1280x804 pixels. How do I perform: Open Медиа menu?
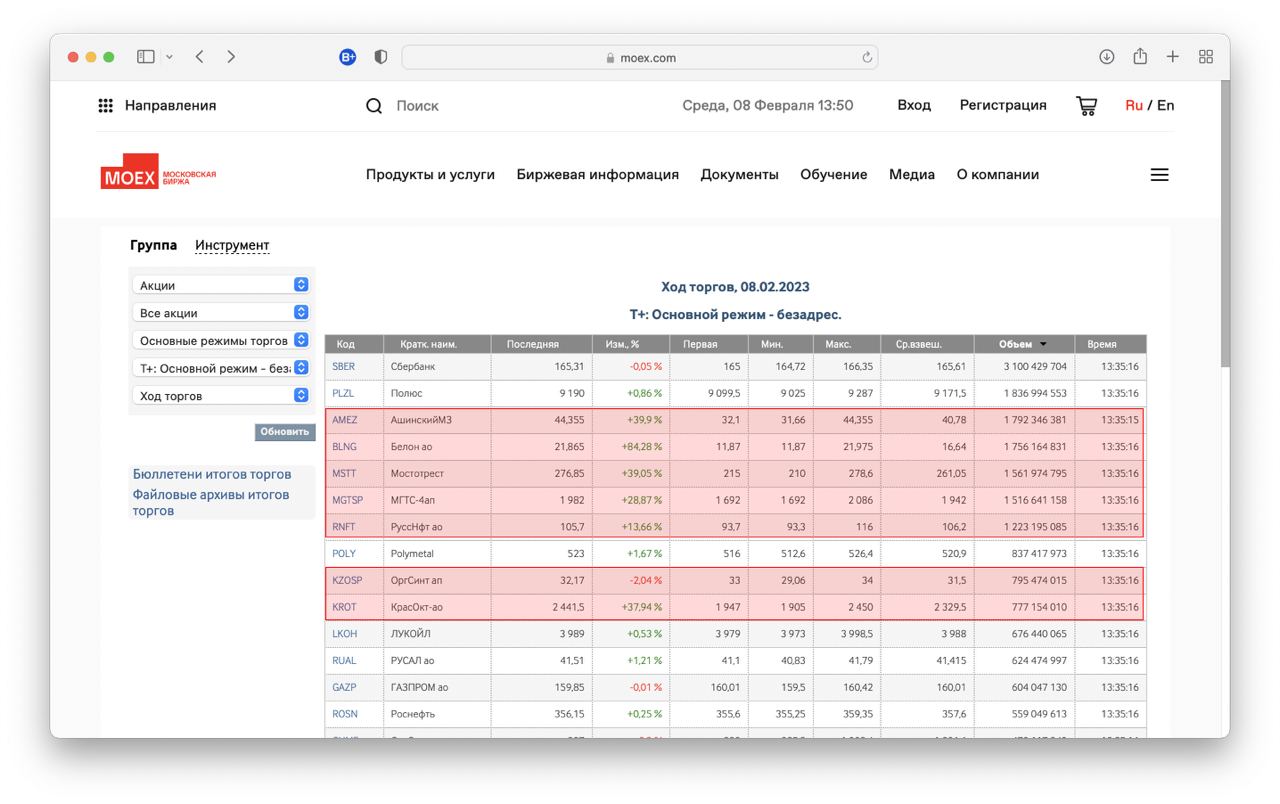pos(912,174)
